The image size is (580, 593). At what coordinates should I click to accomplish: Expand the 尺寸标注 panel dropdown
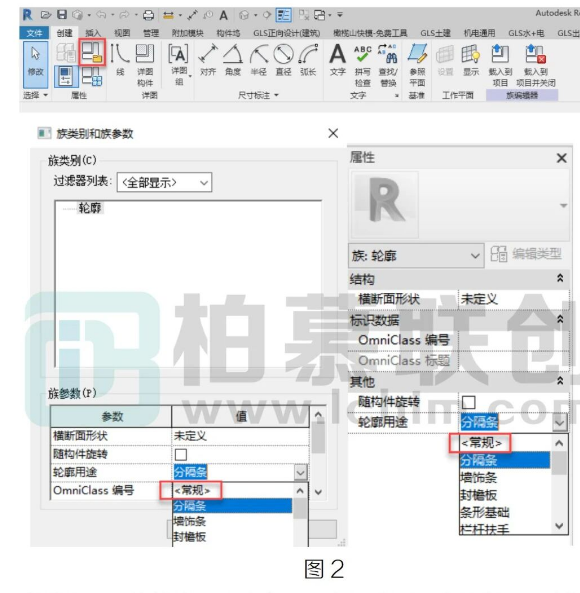[x=258, y=95]
